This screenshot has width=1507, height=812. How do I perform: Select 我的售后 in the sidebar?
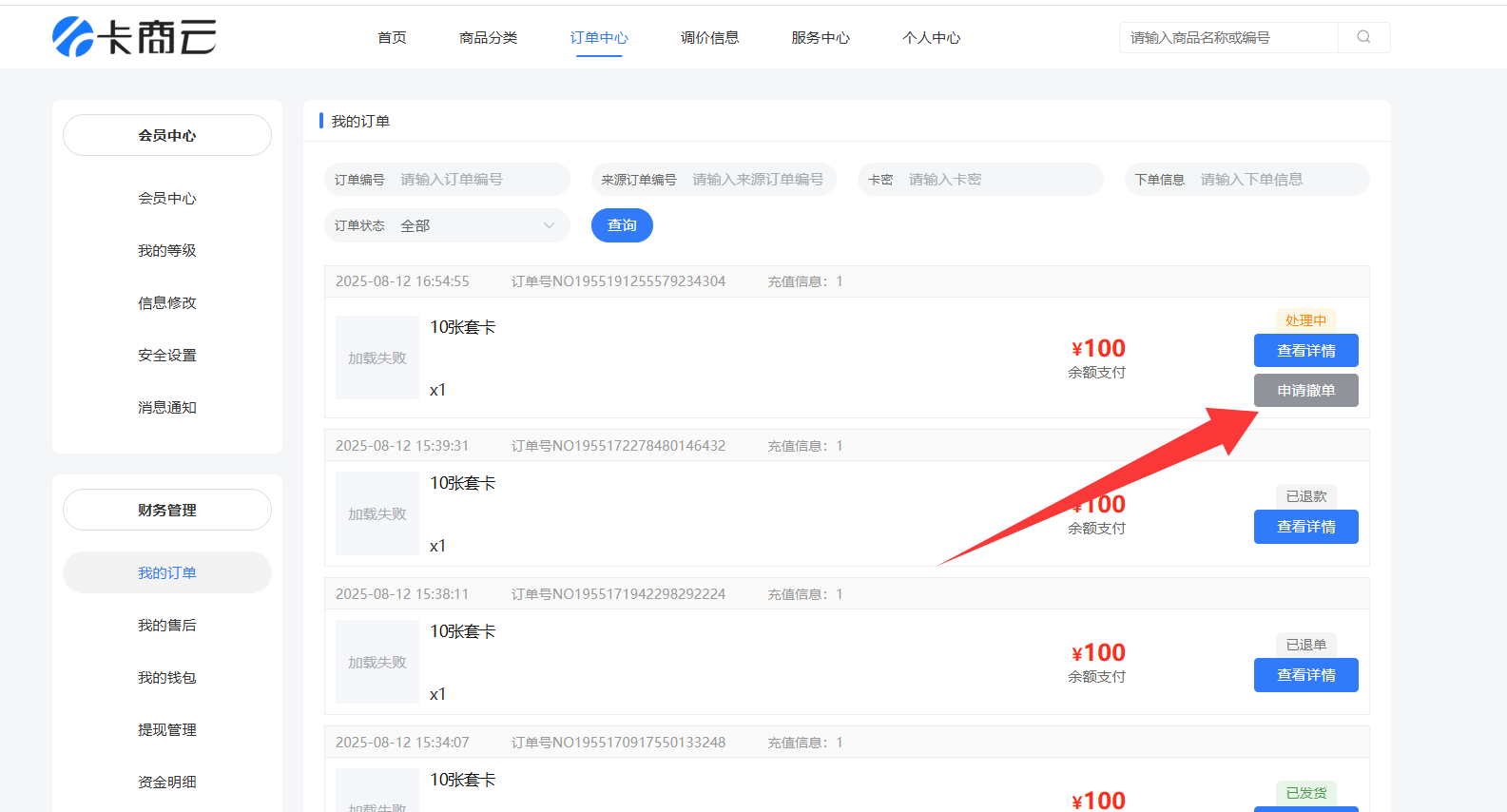[x=167, y=626]
